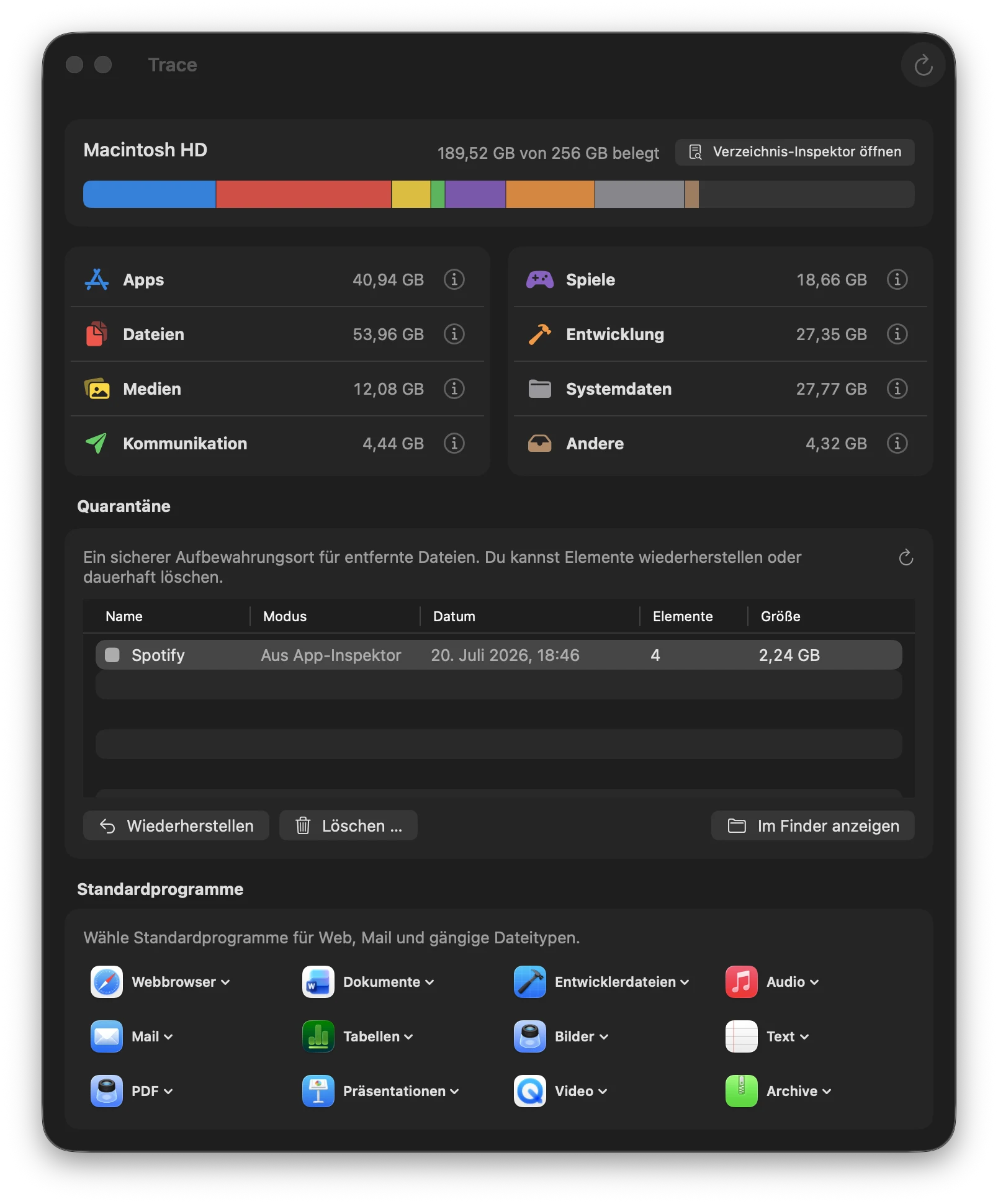Click Verzeichnis-Inspektor öffnen button
This screenshot has width=998, height=1204.
[794, 152]
